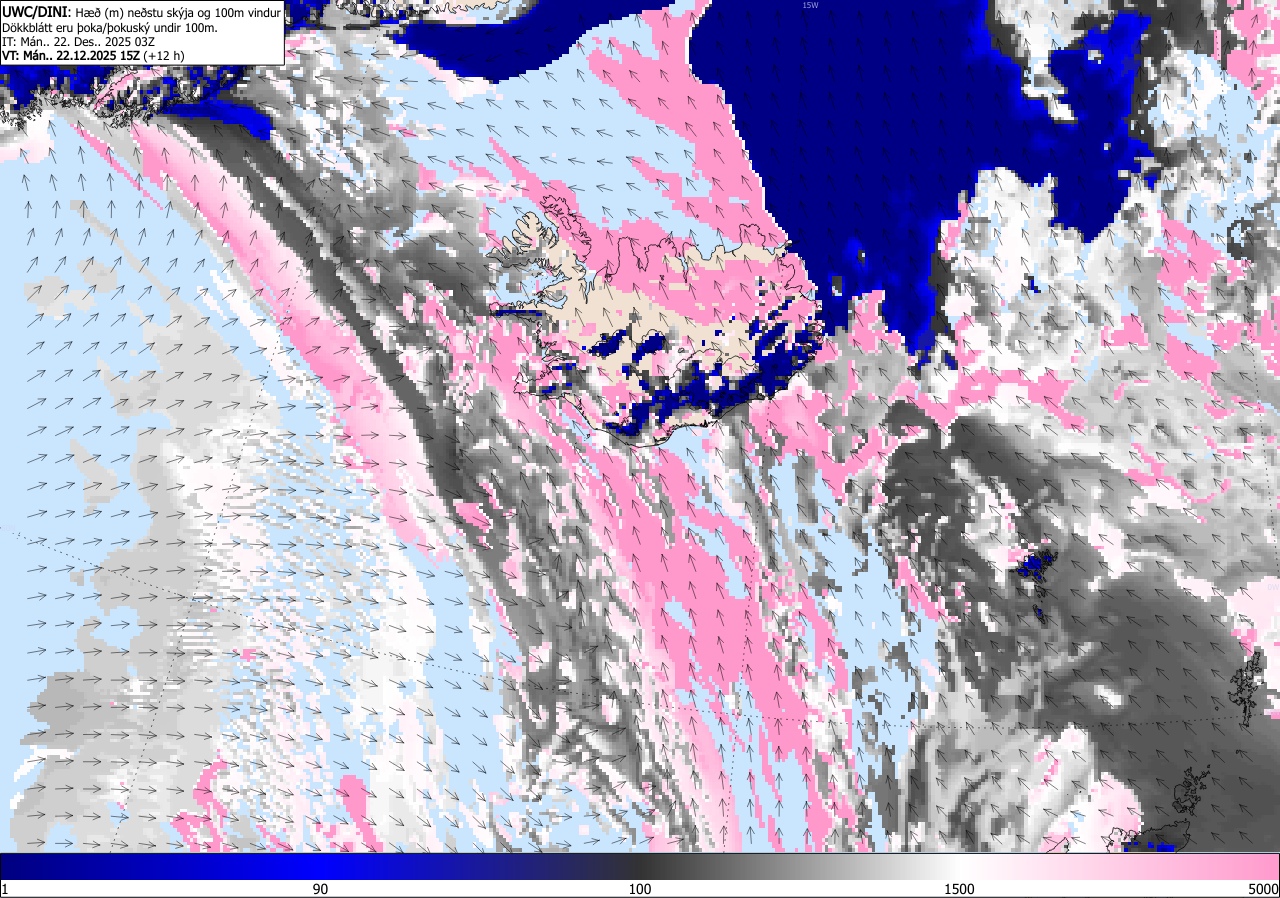Image resolution: width=1280 pixels, height=898 pixels.
Task: Click the line 'Dökkblátt eru þoka/þokuský undir 100m.'
Action: (x=109, y=28)
